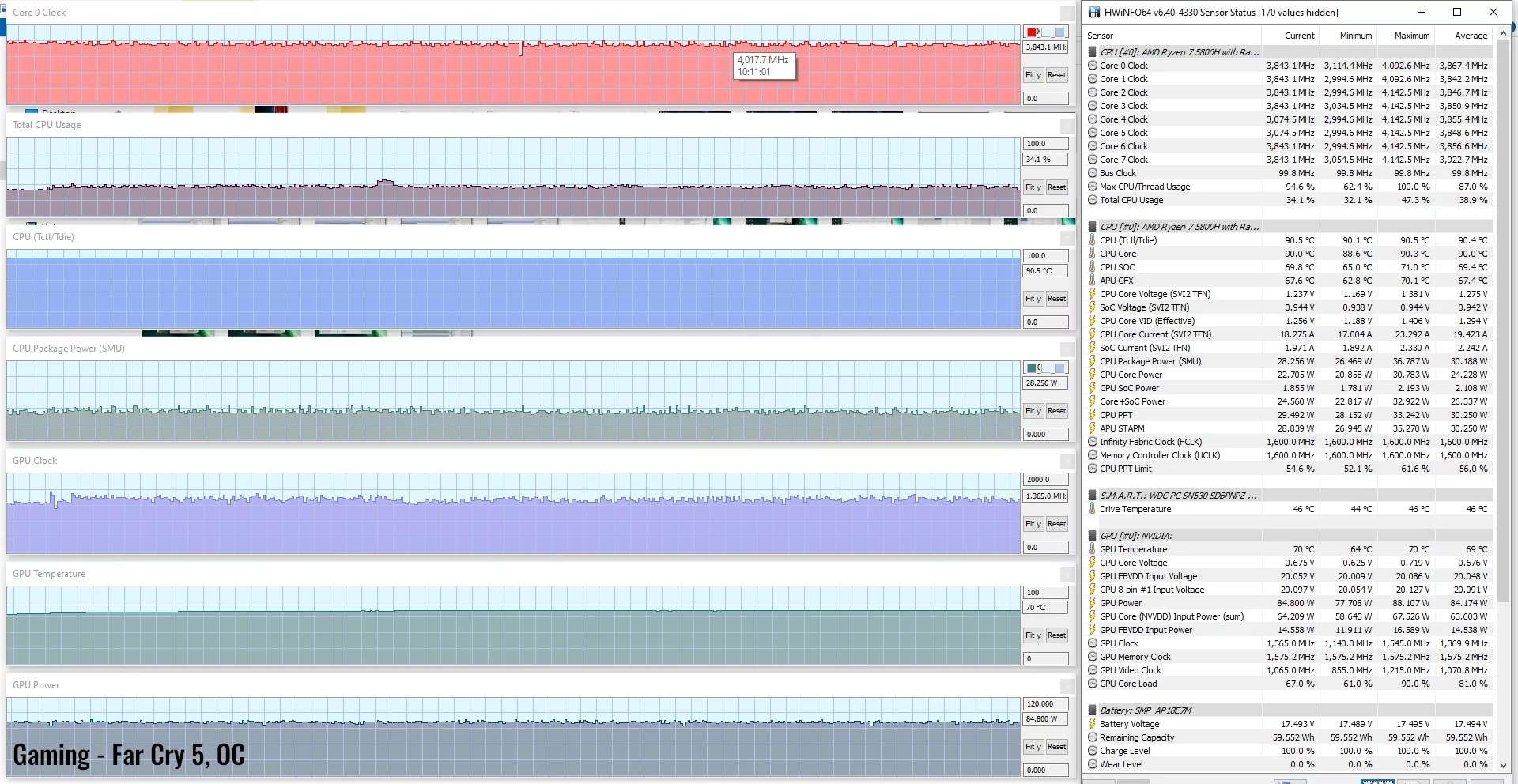Click the Average column header
Image resolution: width=1518 pixels, height=784 pixels.
[x=1471, y=36]
